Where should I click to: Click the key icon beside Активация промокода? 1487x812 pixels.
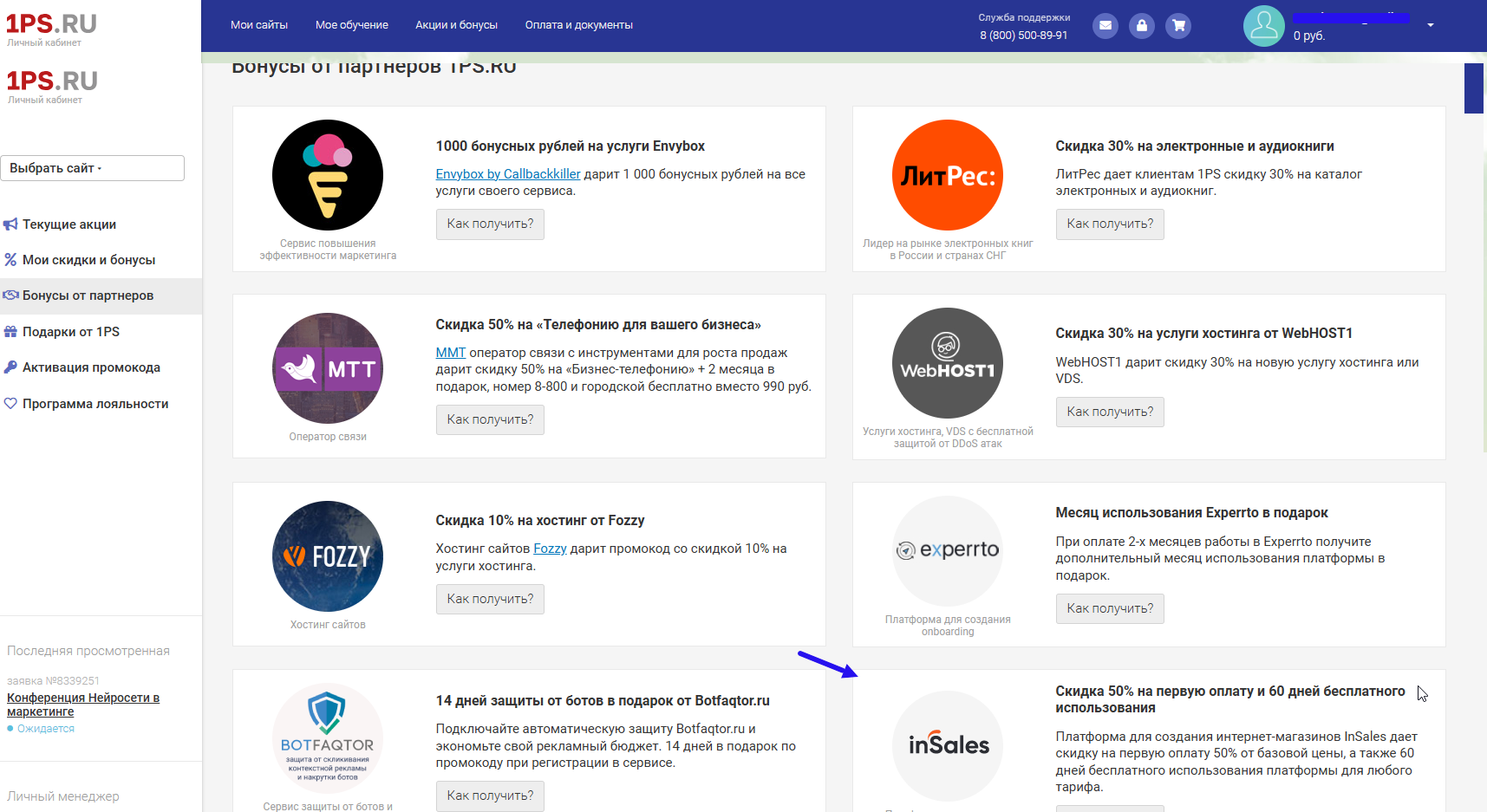pyautogui.click(x=10, y=367)
